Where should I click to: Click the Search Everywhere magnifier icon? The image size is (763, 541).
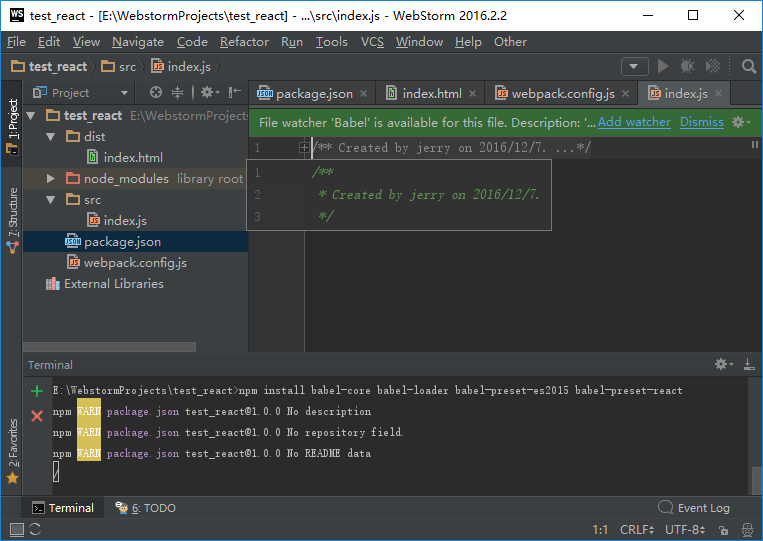click(x=749, y=66)
